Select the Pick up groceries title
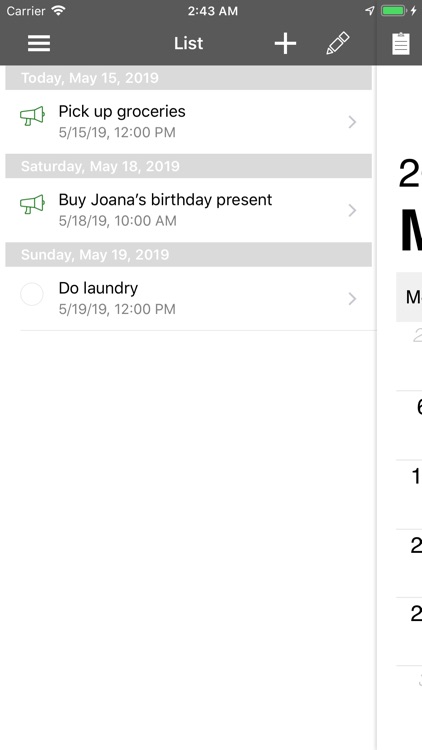The height and width of the screenshot is (750, 422). click(x=122, y=111)
